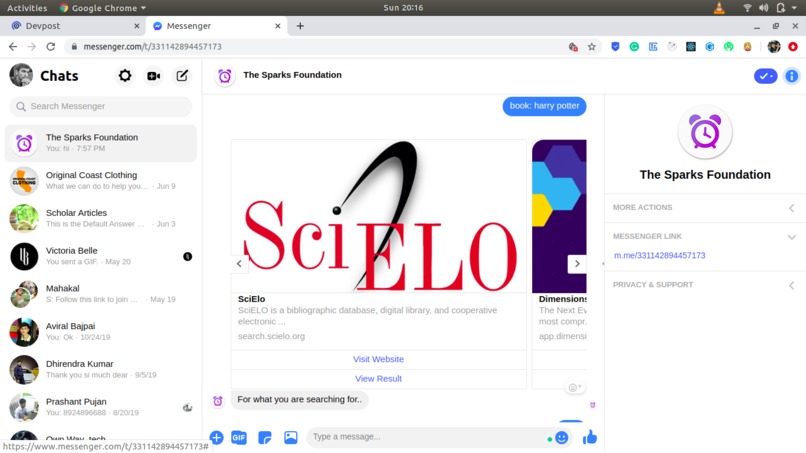Image resolution: width=806 pixels, height=453 pixels.
Task: Click 'For what you are searching for..' message
Action: click(x=300, y=400)
